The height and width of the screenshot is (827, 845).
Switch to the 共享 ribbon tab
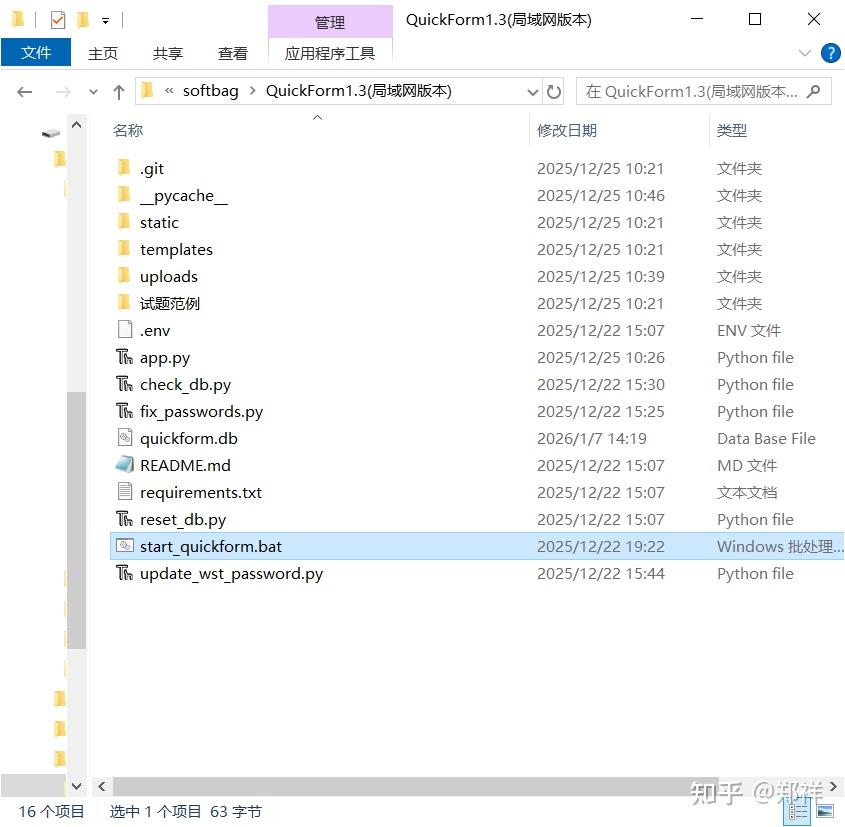(168, 53)
